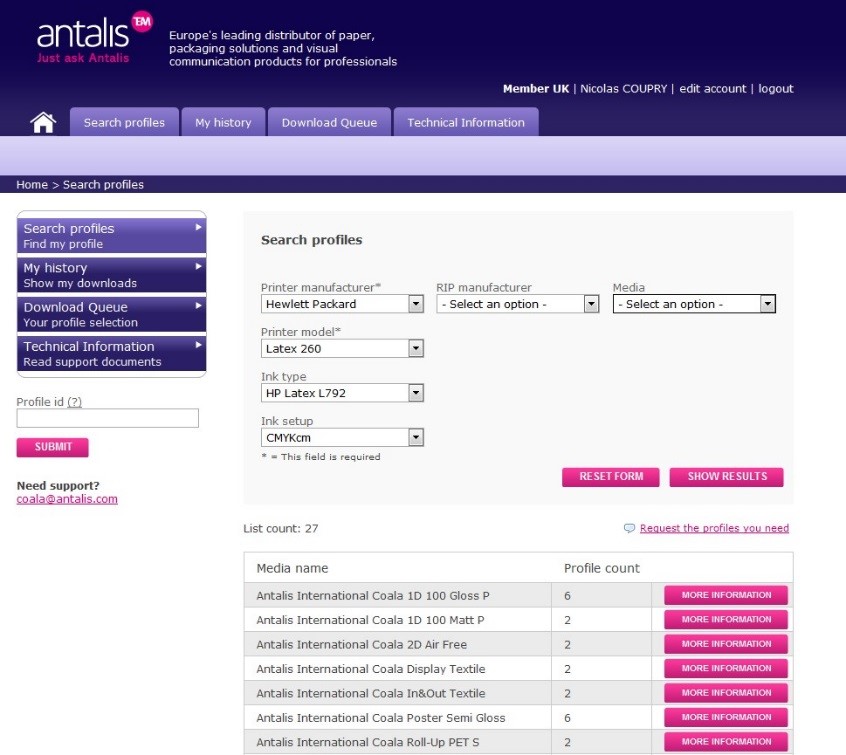This screenshot has height=755, width=846.
Task: More information for Coala Poster Semi Gloss
Action: click(x=726, y=717)
